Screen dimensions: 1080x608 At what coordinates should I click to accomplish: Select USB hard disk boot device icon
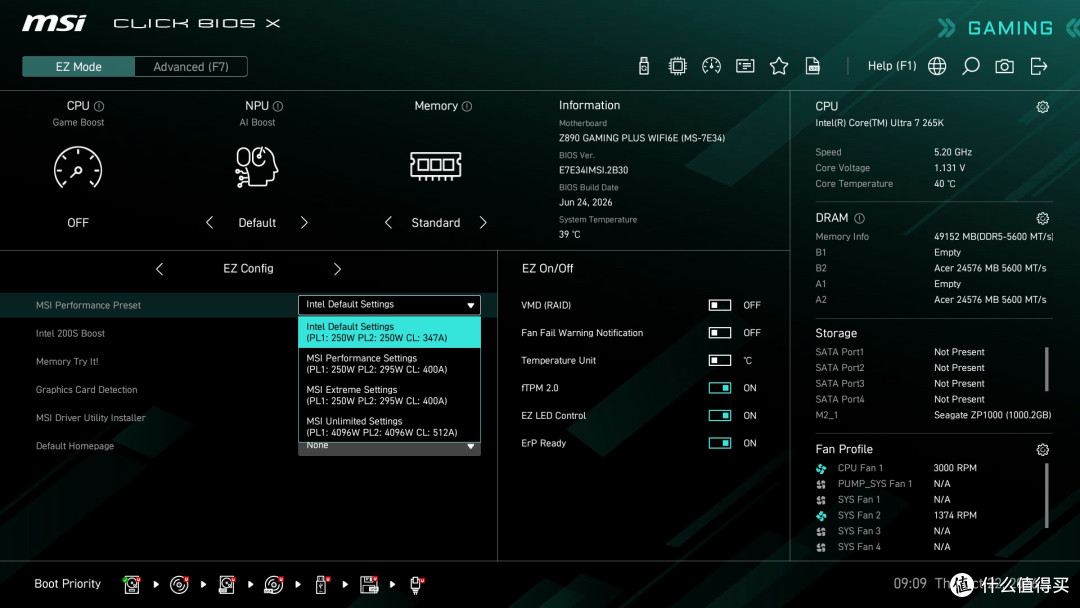click(x=227, y=585)
